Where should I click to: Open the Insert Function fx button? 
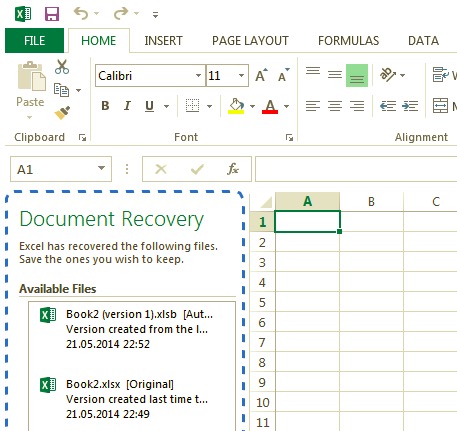coord(233,169)
